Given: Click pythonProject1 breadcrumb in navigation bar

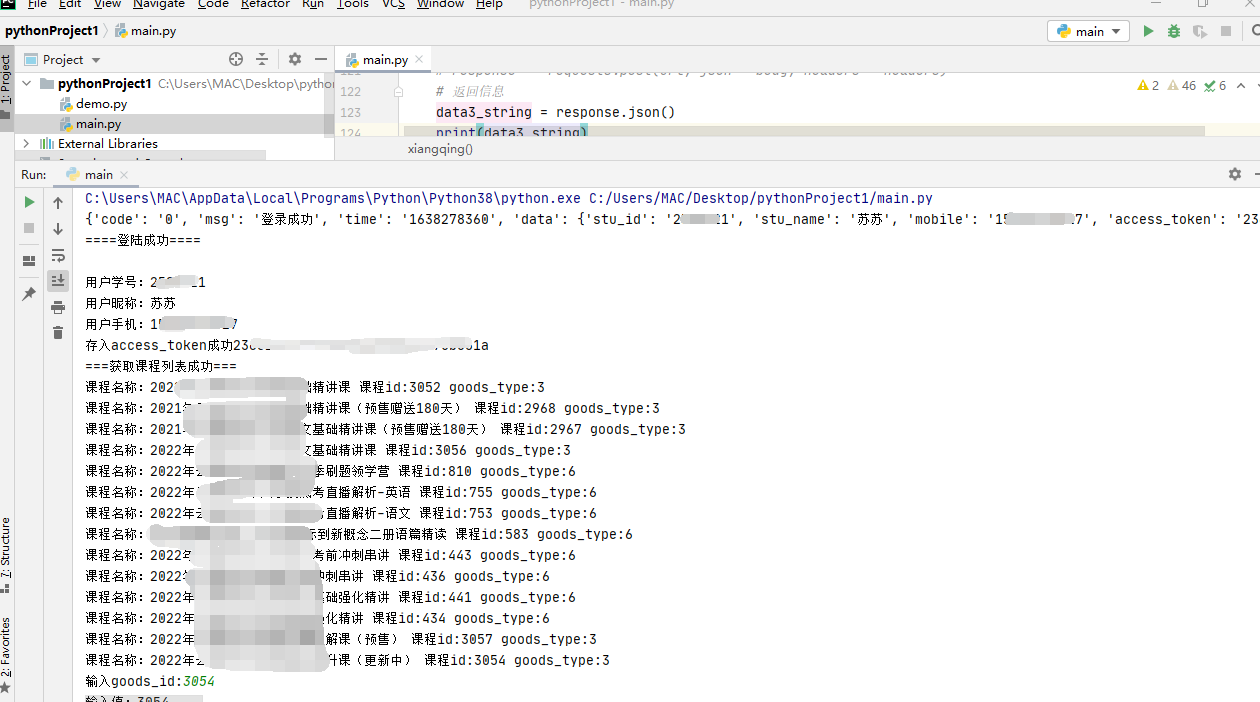Looking at the screenshot, I should tap(51, 31).
